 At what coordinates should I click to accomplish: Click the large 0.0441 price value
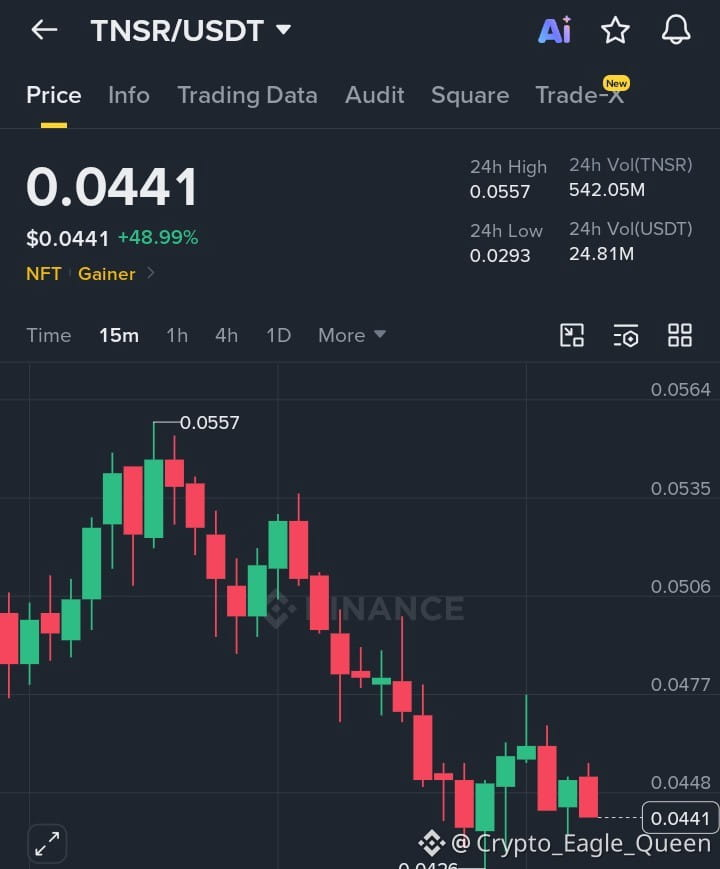(x=111, y=187)
